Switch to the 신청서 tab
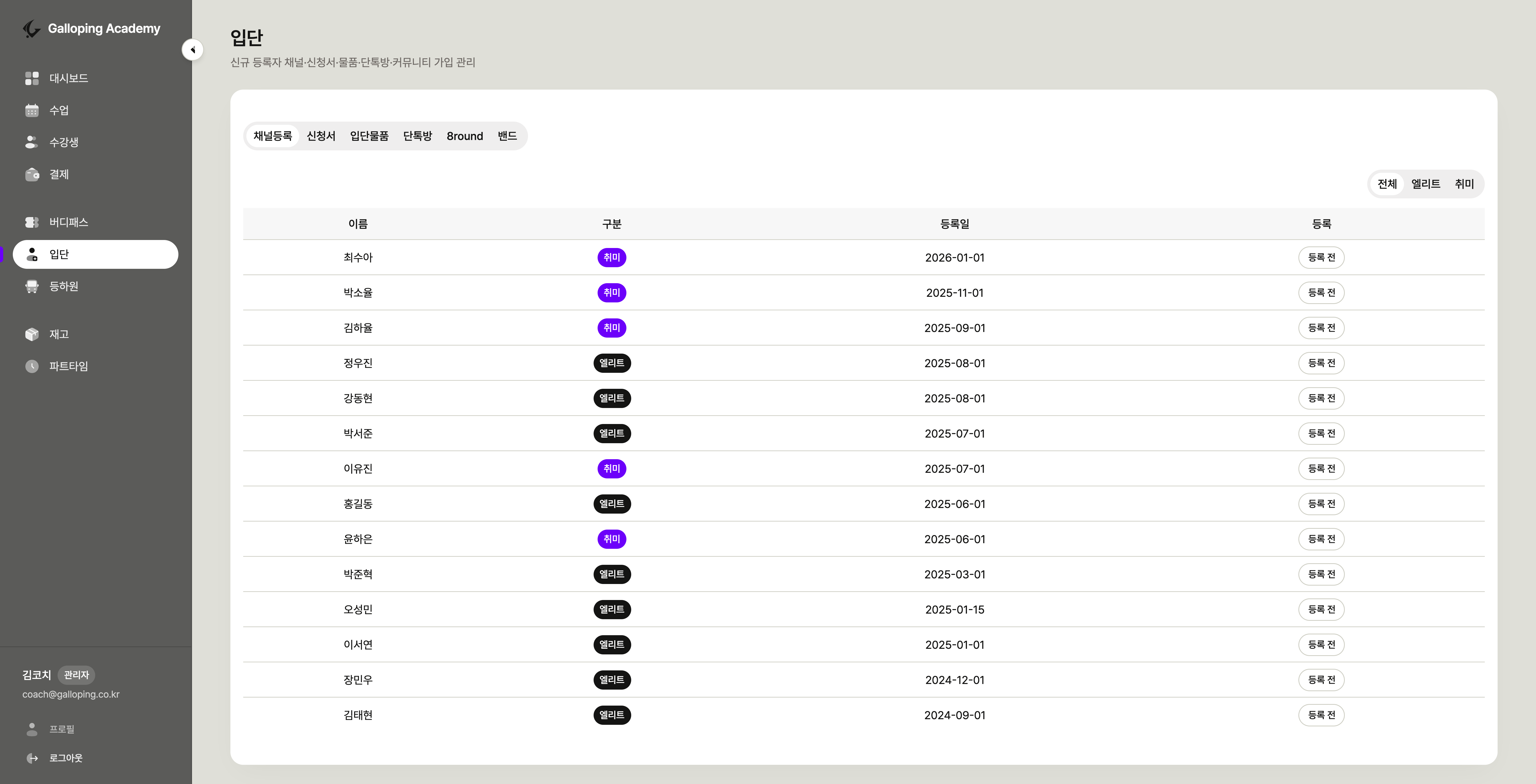This screenshot has width=1536, height=784. click(321, 136)
